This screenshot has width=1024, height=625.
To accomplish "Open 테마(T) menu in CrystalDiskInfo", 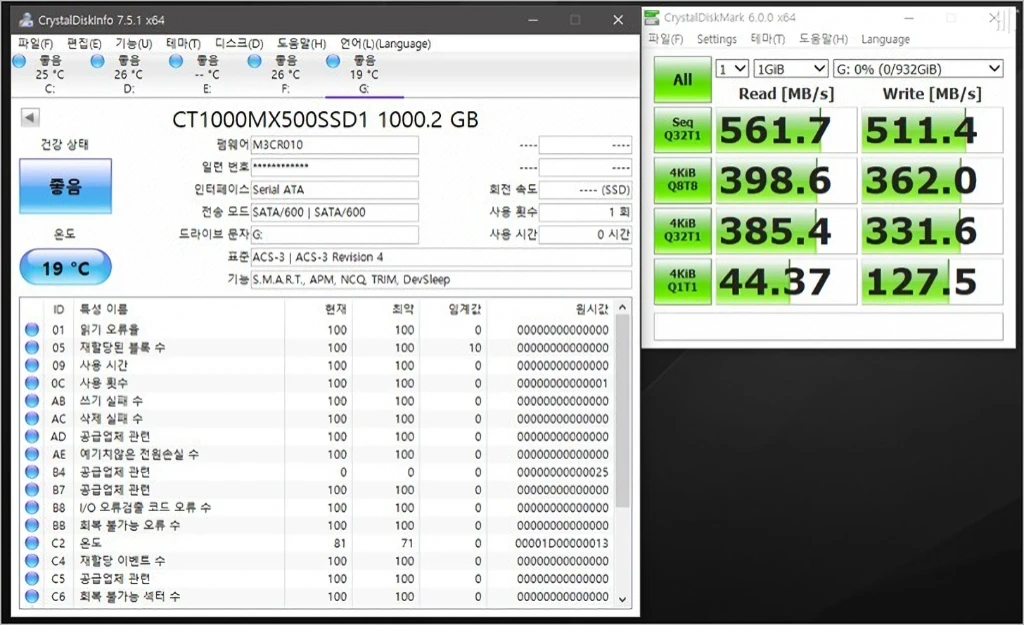I will [184, 44].
